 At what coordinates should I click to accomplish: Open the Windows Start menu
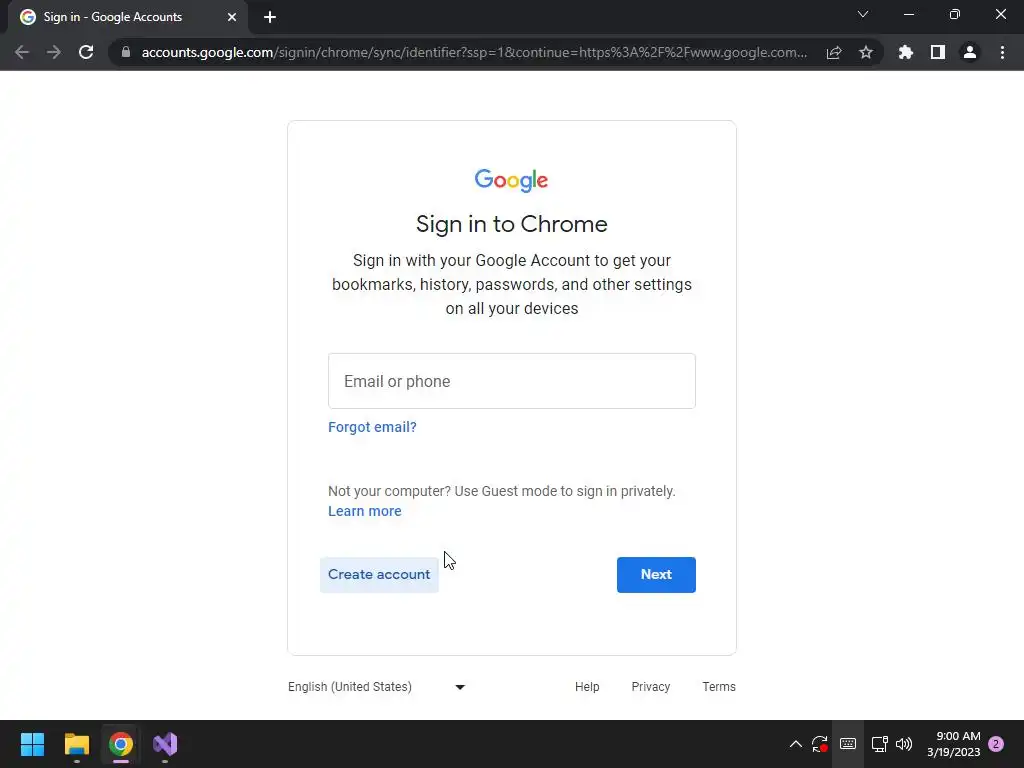32,744
